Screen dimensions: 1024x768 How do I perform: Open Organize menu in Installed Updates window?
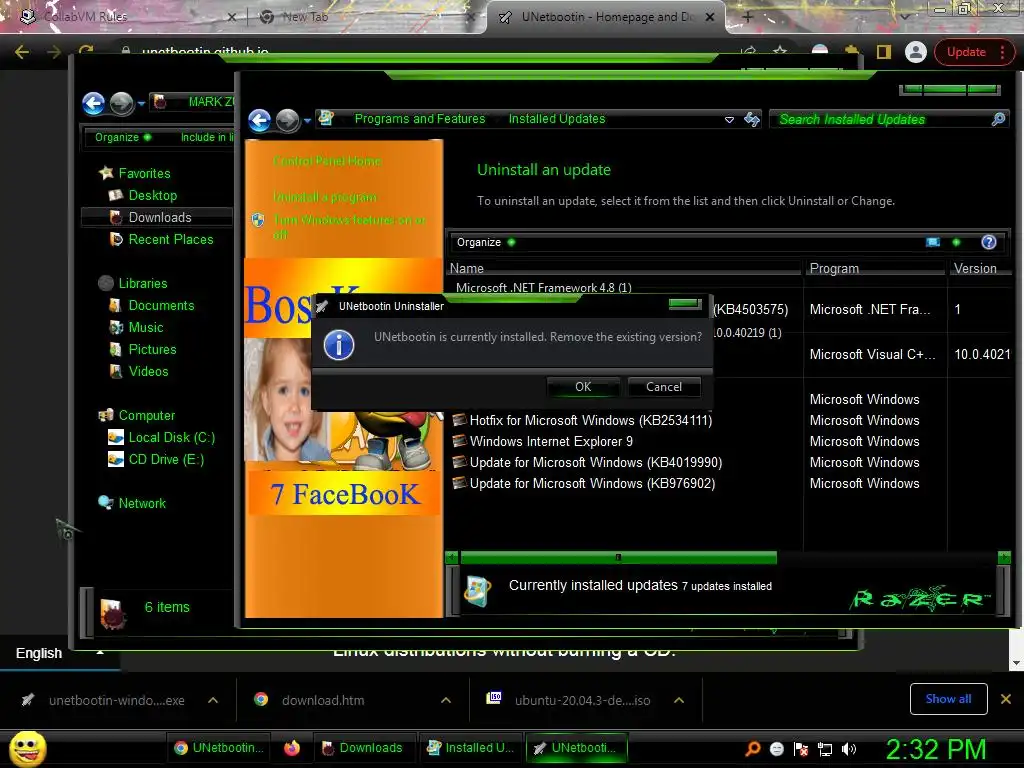[x=485, y=242]
